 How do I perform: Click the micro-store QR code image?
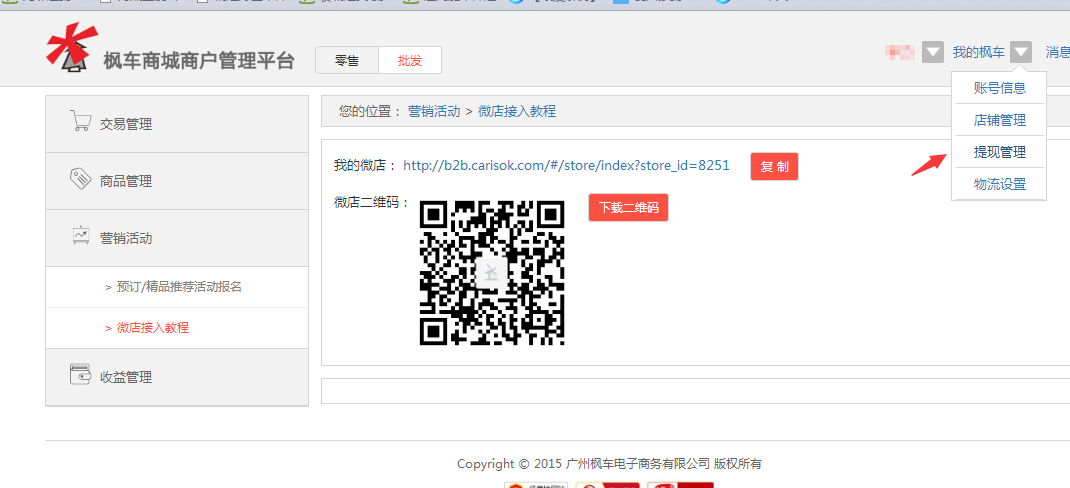(492, 273)
